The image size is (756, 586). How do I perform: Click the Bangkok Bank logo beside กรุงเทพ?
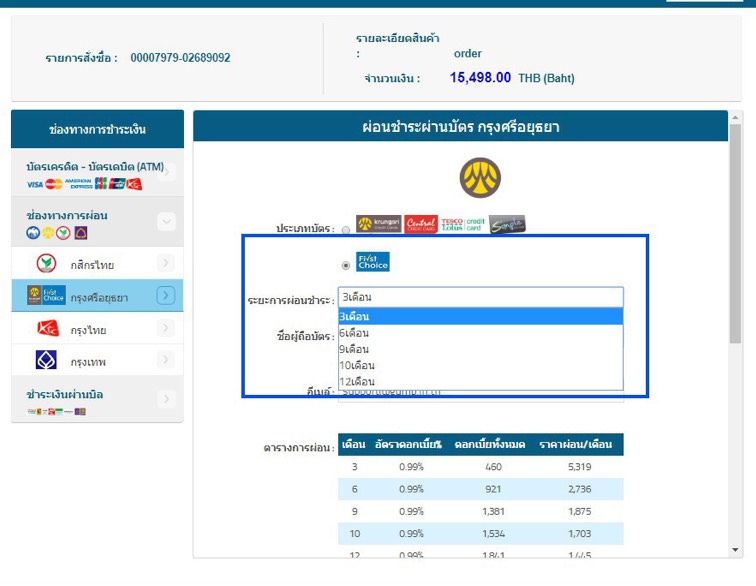(46, 360)
